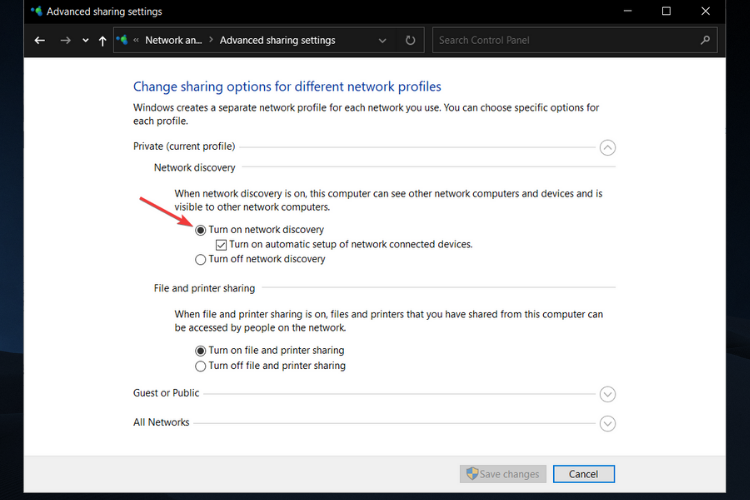Open the recent locations dropdown arrow
The image size is (750, 500).
click(x=85, y=41)
